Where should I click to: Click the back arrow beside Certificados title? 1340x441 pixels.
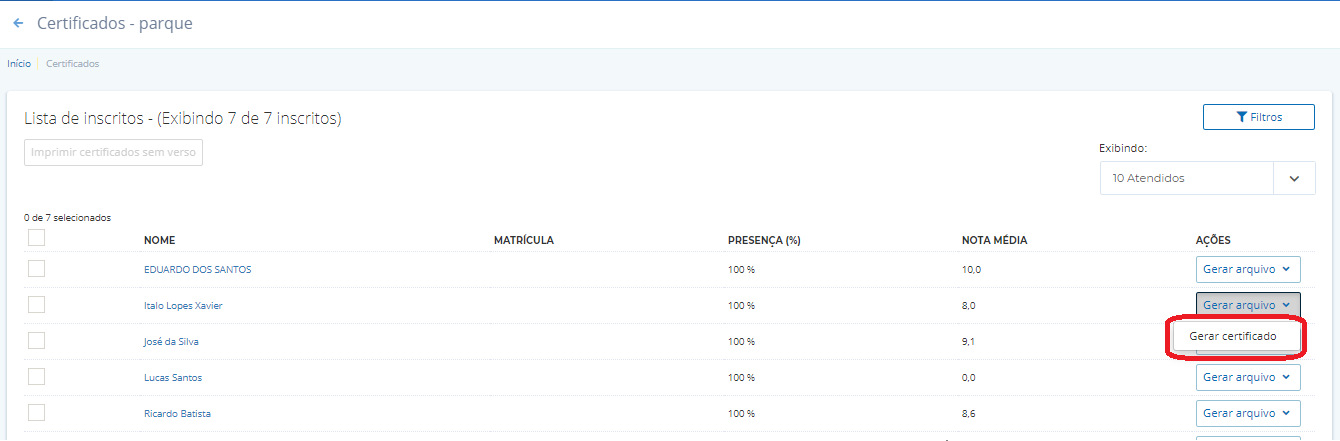[x=18, y=23]
